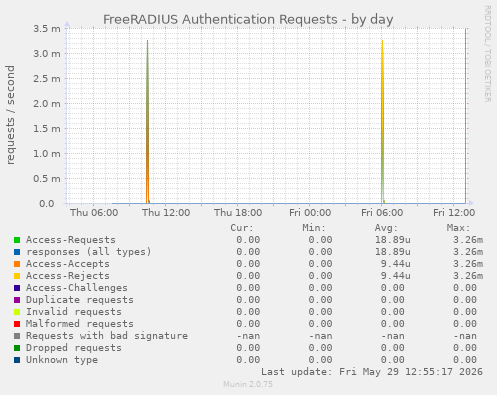Click the navy Unknown type swatch
This screenshot has height=395, width=497.
[17, 360]
